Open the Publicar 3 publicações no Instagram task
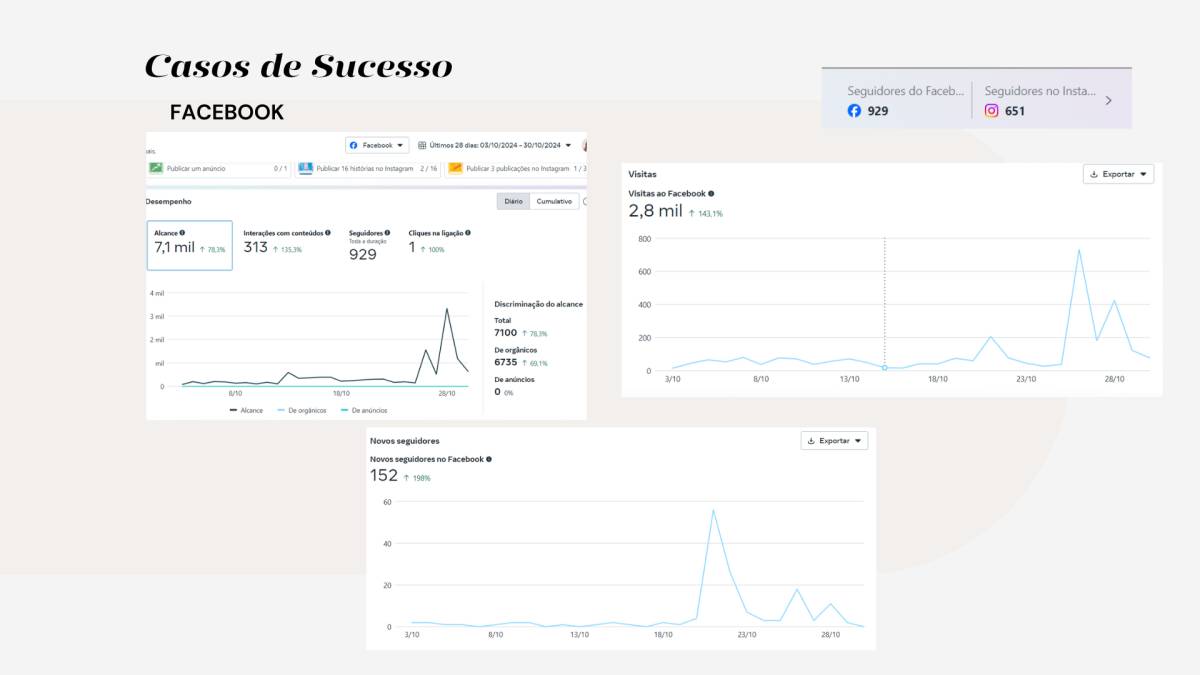 516,168
